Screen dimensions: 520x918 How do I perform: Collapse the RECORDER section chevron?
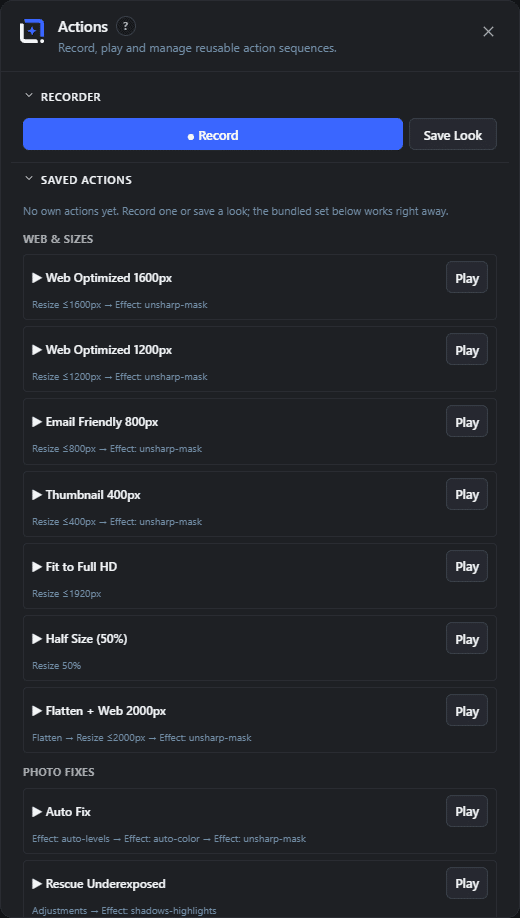click(x=28, y=97)
